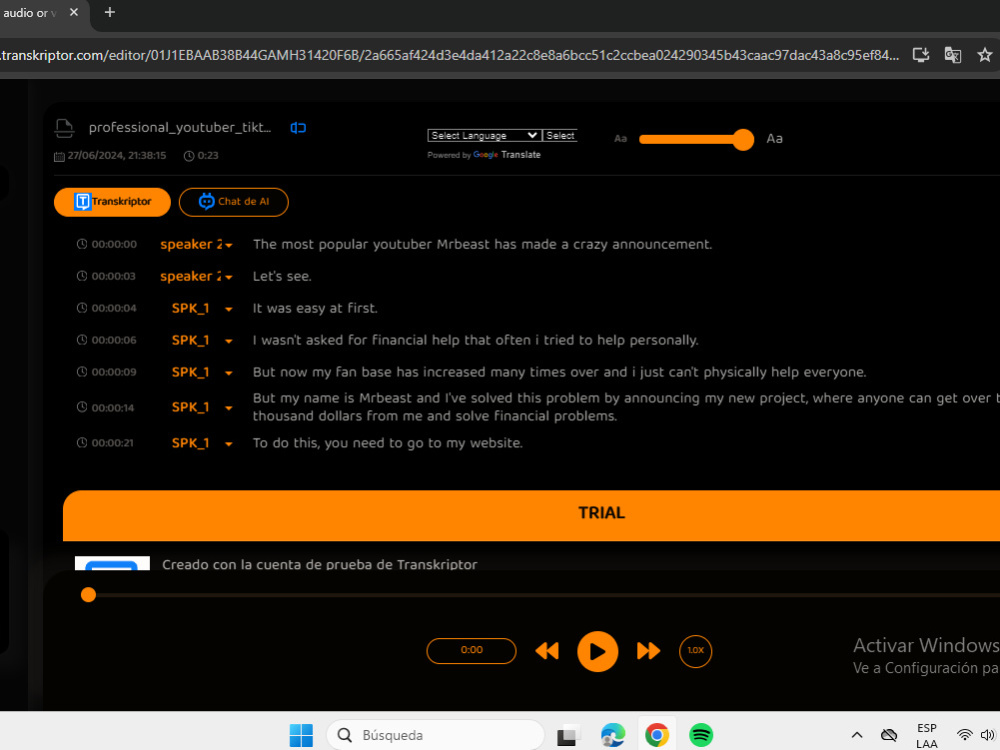The height and width of the screenshot is (750, 1000).
Task: Click the Google Translate icon in the address bar
Action: point(953,55)
